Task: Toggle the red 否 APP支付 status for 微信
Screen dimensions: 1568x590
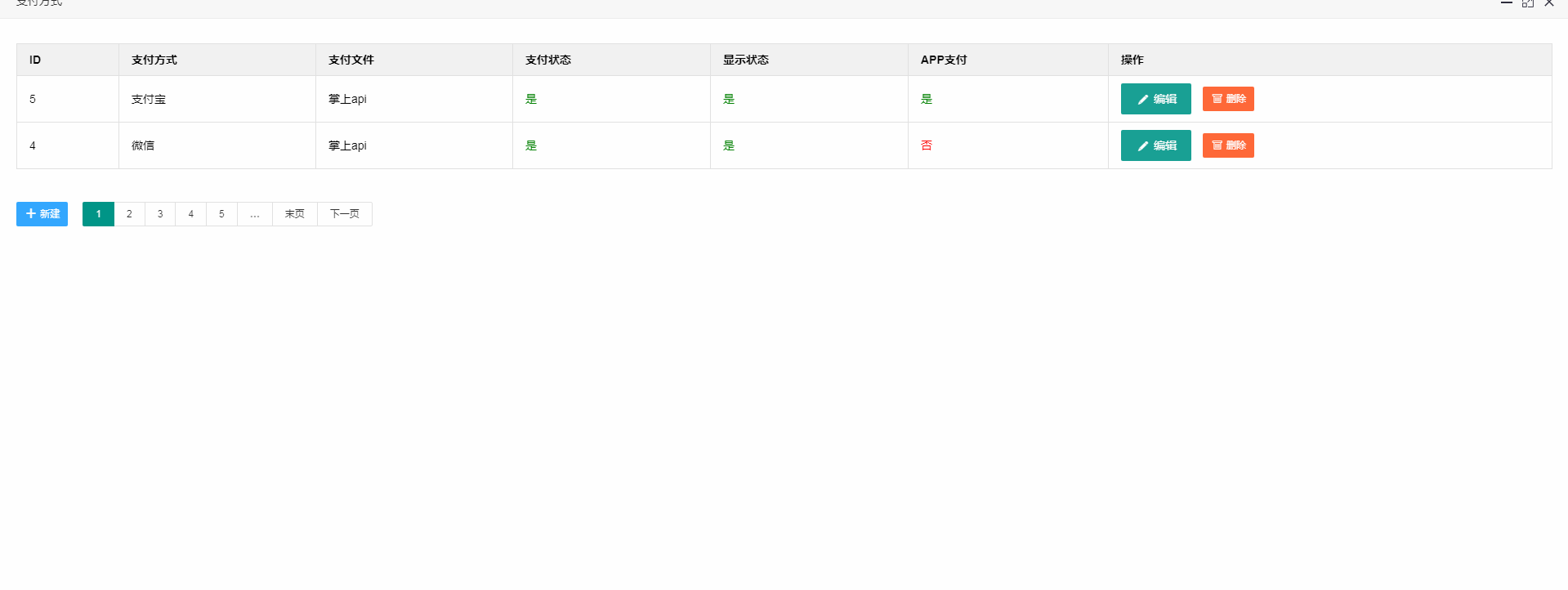Action: (x=927, y=145)
